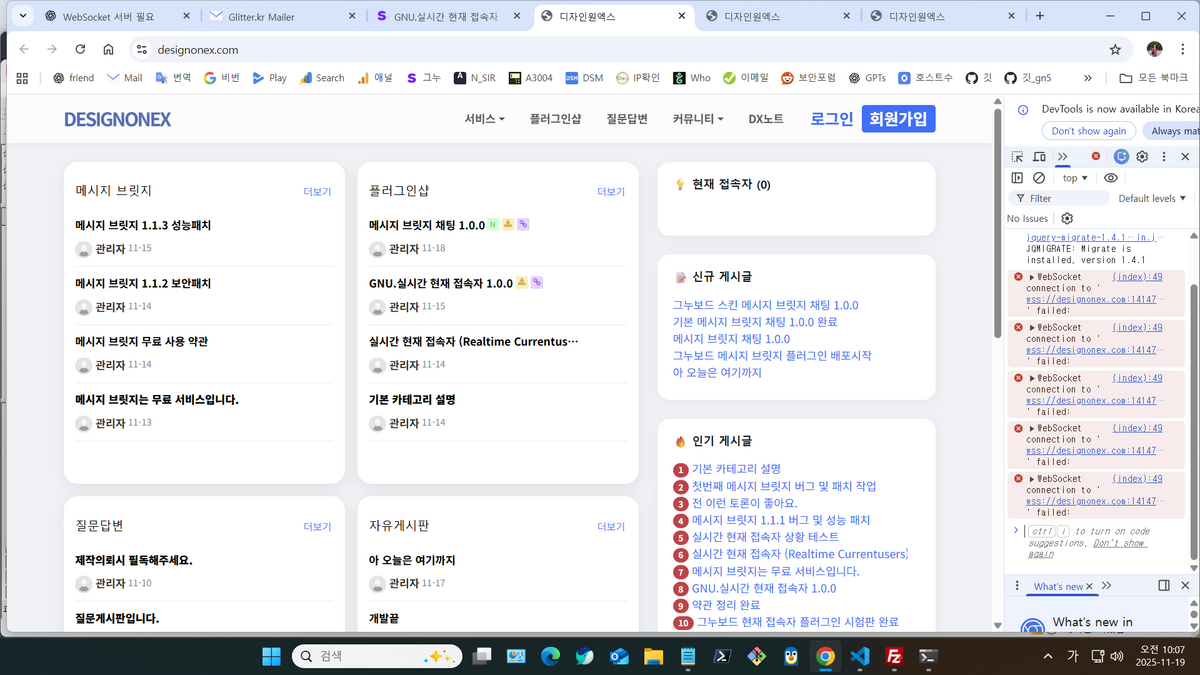This screenshot has height=675, width=1200.
Task: Open the Issues settings gear icon
Action: (x=1067, y=218)
